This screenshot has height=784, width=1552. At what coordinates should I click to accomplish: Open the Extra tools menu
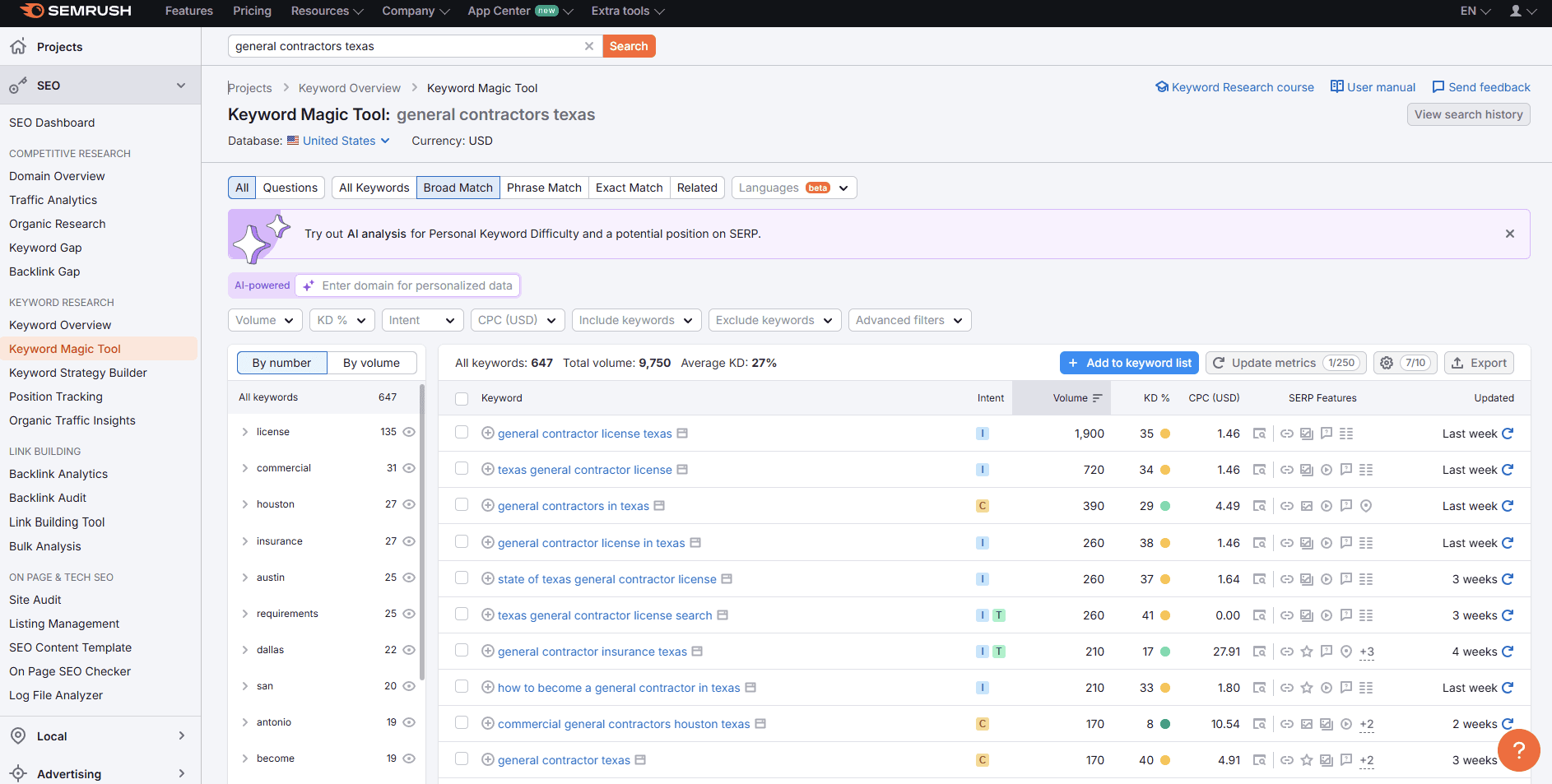coord(628,11)
